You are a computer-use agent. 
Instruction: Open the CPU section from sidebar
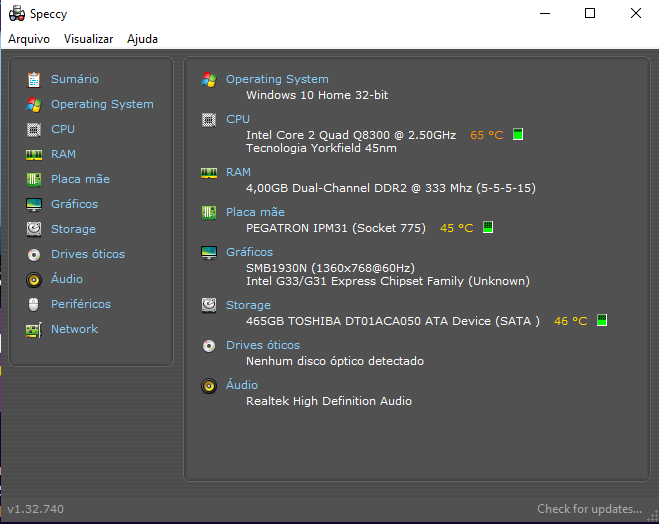coord(63,129)
